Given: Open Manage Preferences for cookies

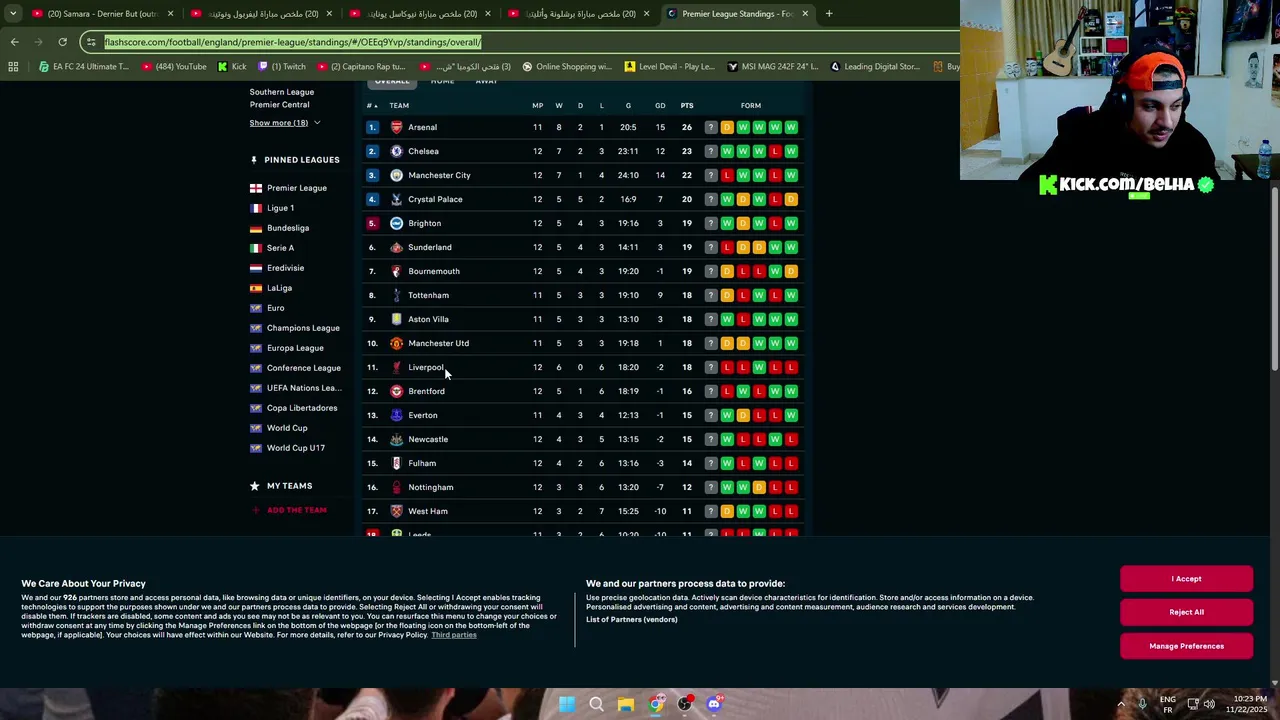Looking at the screenshot, I should (1187, 646).
